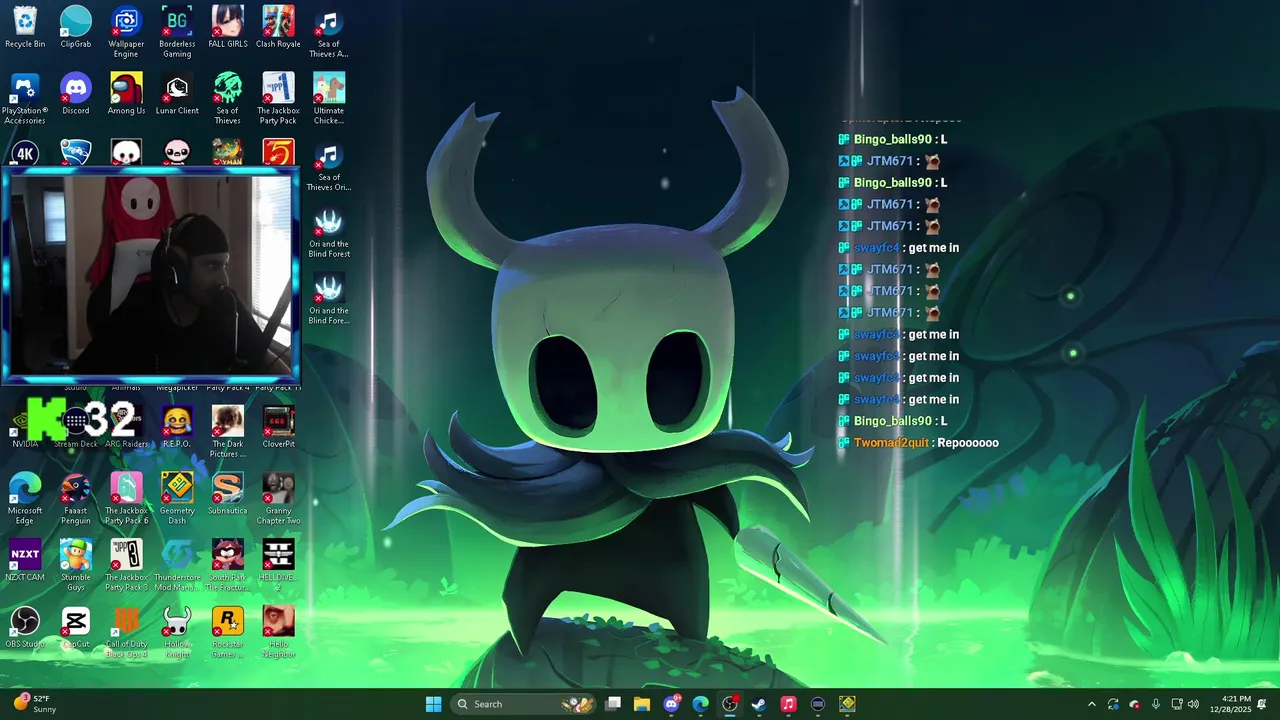The height and width of the screenshot is (720, 1280).
Task: Select the Sea of Thieves Ori... music file
Action: [x=329, y=165]
